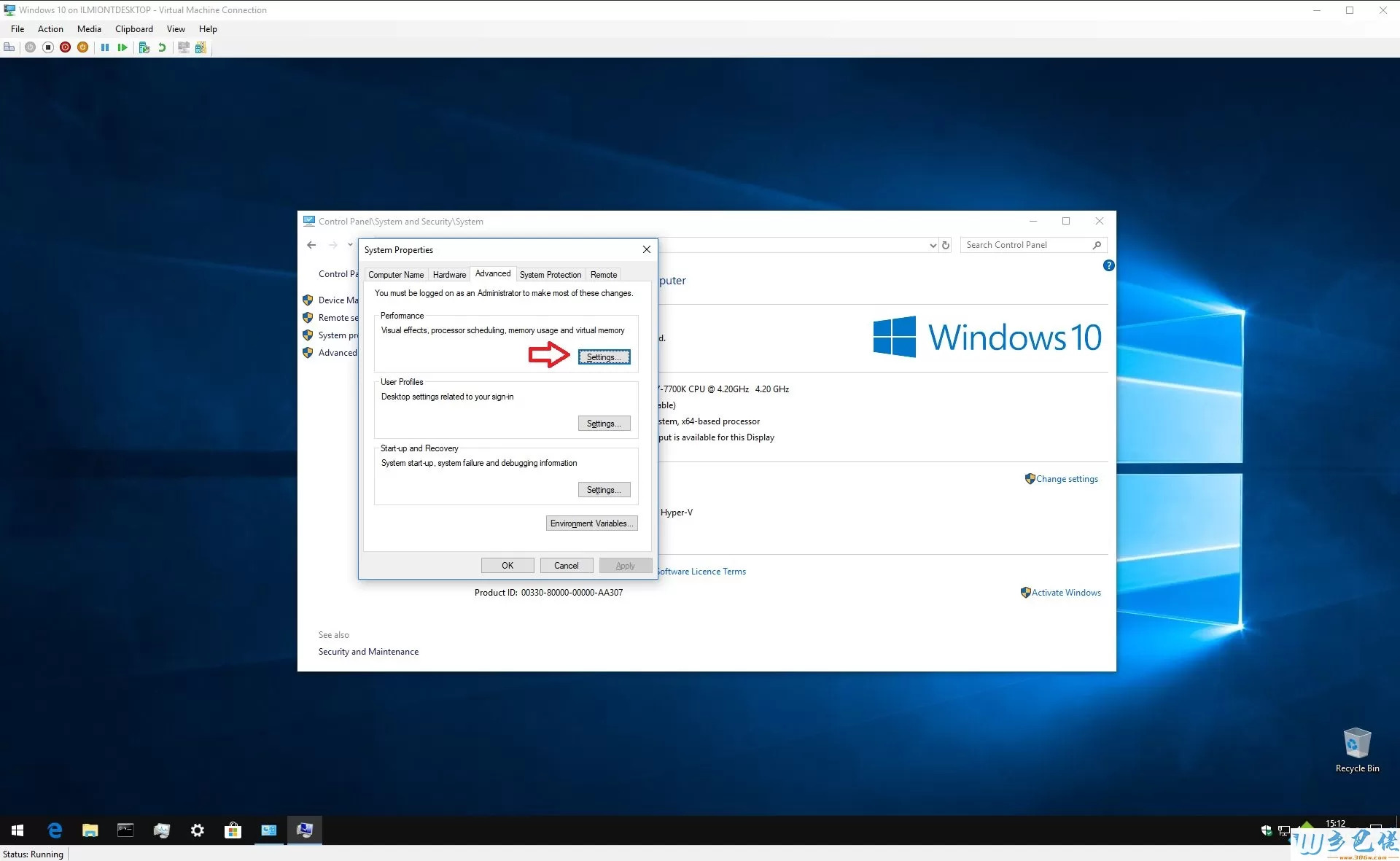Image resolution: width=1400 pixels, height=861 pixels.
Task: Expand the address bar history dropdown
Action: pyautogui.click(x=933, y=245)
